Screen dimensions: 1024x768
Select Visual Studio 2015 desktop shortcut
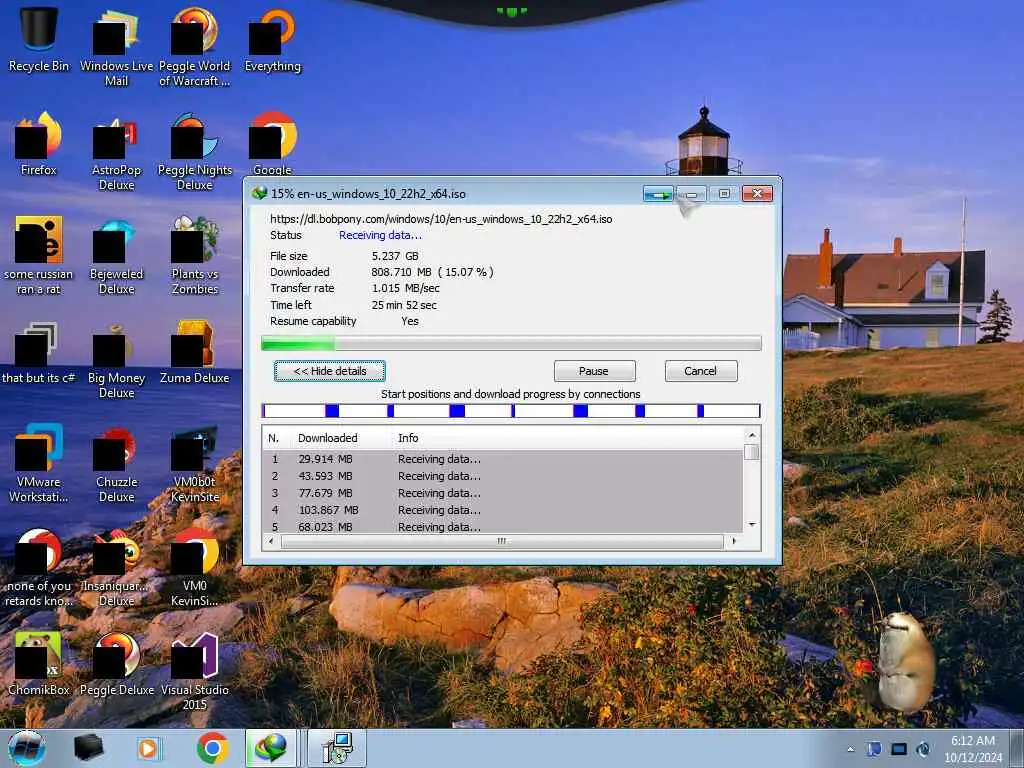[x=195, y=671]
